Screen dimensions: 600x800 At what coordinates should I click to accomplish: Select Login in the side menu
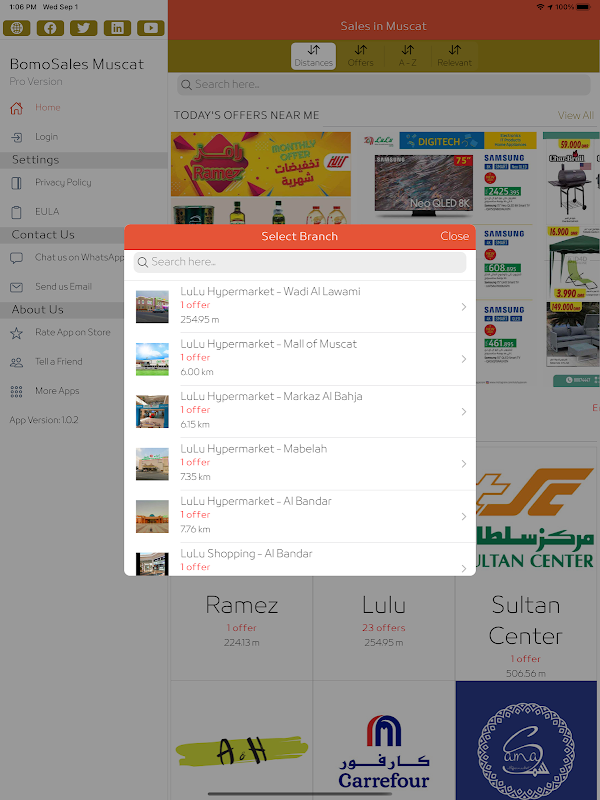tap(46, 137)
